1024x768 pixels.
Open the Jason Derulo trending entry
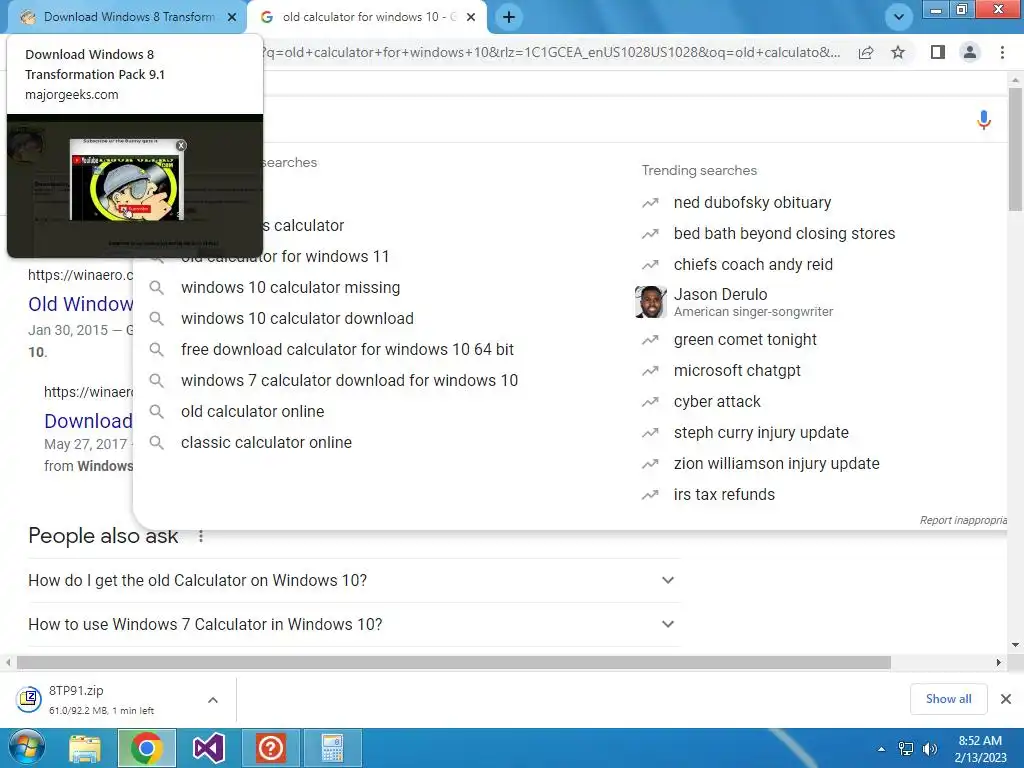tap(753, 302)
